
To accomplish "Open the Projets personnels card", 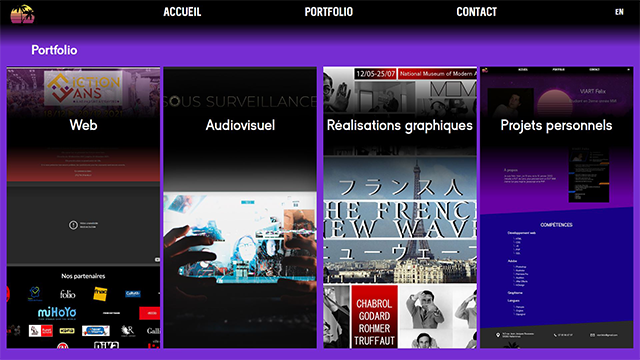I will pos(556,207).
